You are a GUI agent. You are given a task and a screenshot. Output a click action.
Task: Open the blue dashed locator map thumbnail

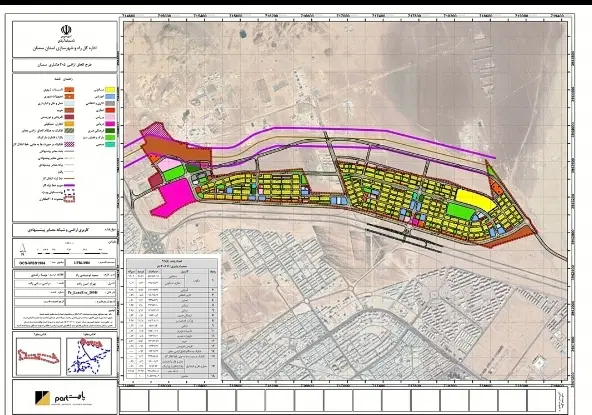tap(89, 356)
